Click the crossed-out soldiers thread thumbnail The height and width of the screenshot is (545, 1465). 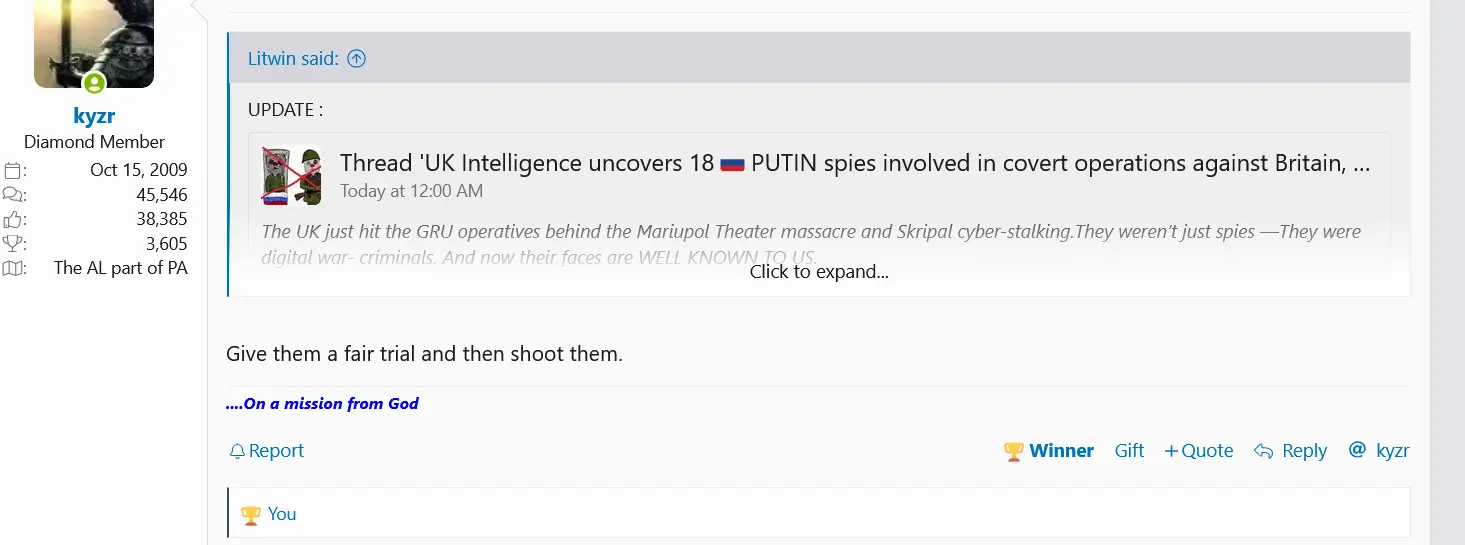[x=293, y=175]
